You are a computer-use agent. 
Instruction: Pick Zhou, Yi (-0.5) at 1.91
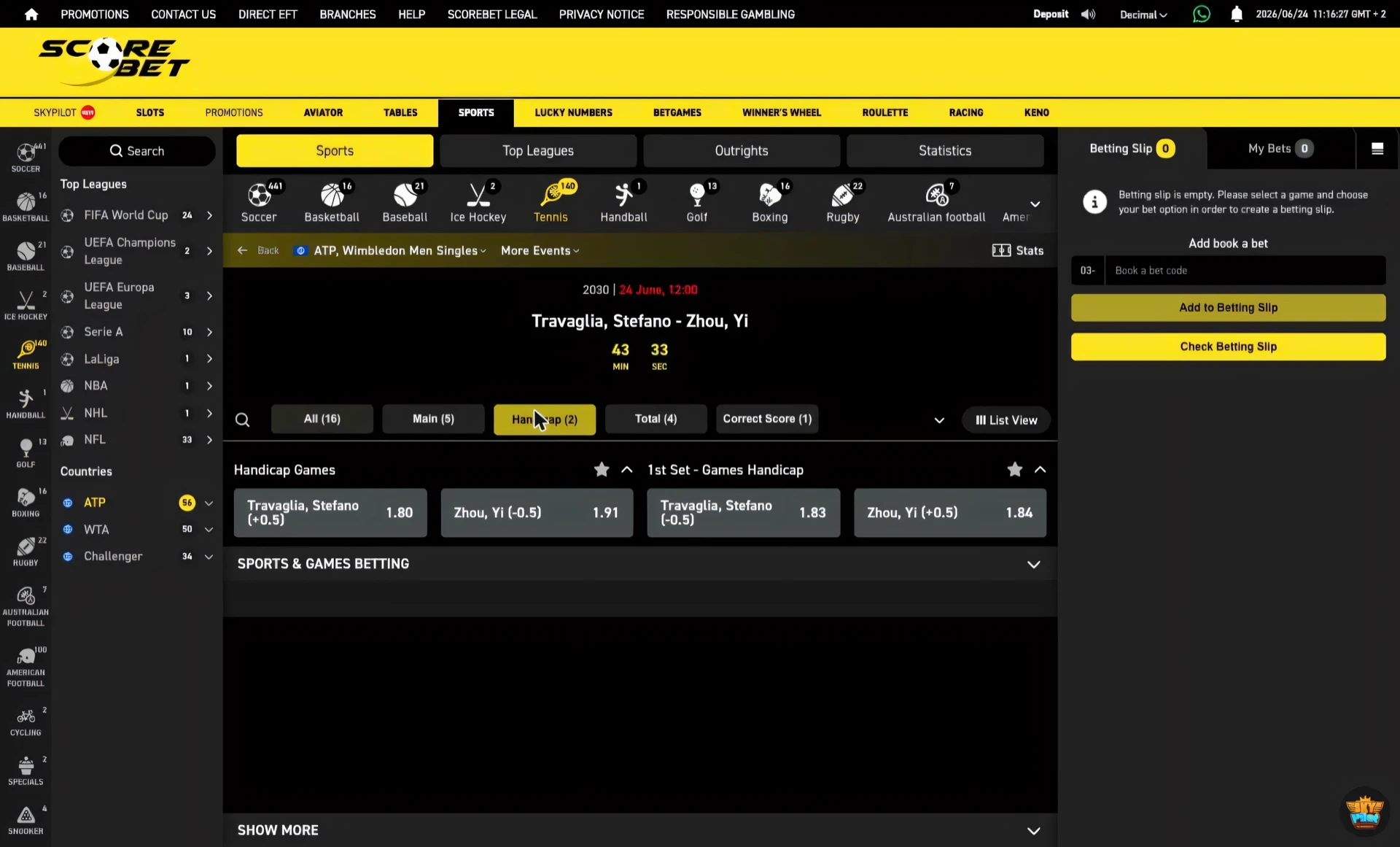[537, 513]
